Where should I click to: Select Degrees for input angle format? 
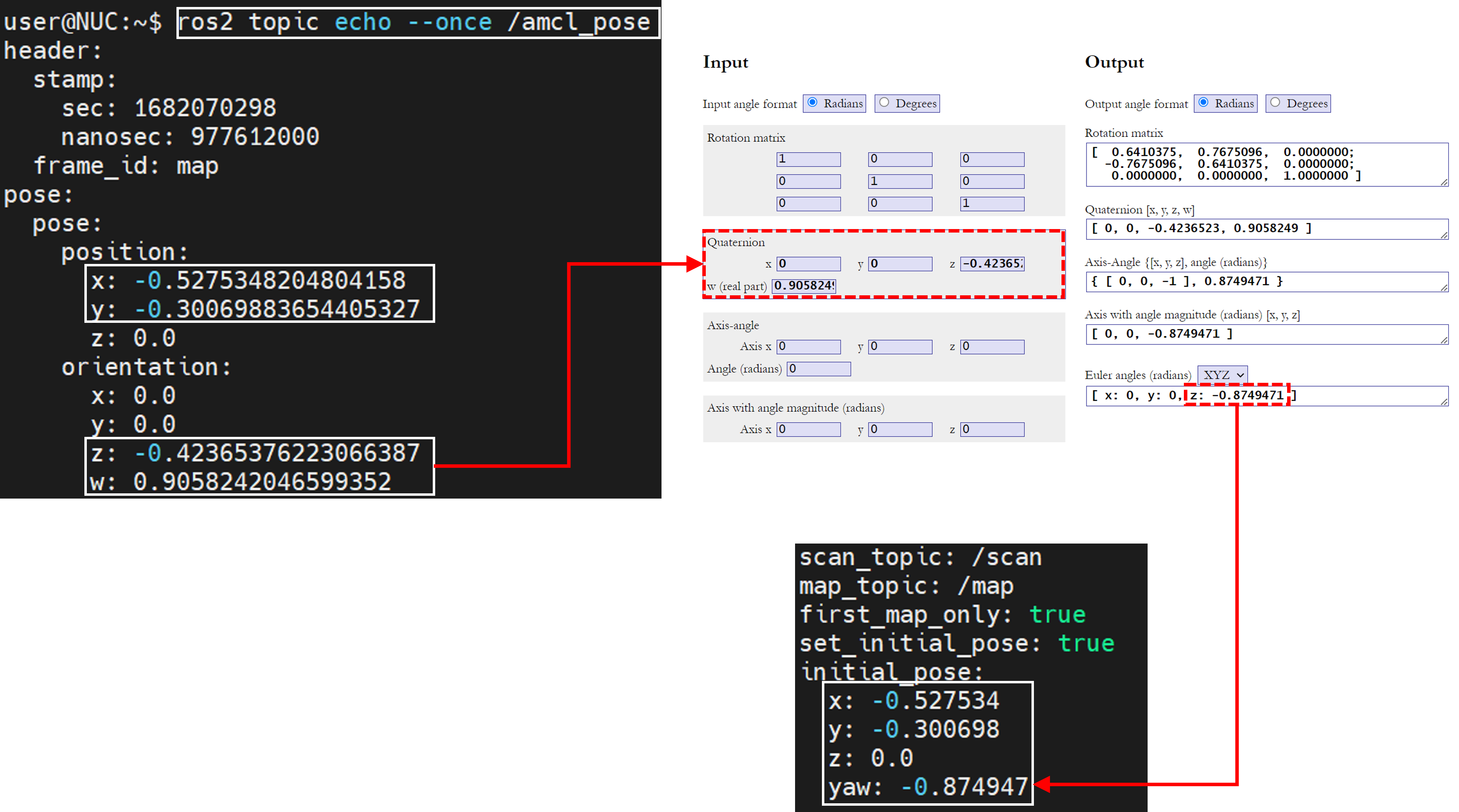click(x=884, y=103)
